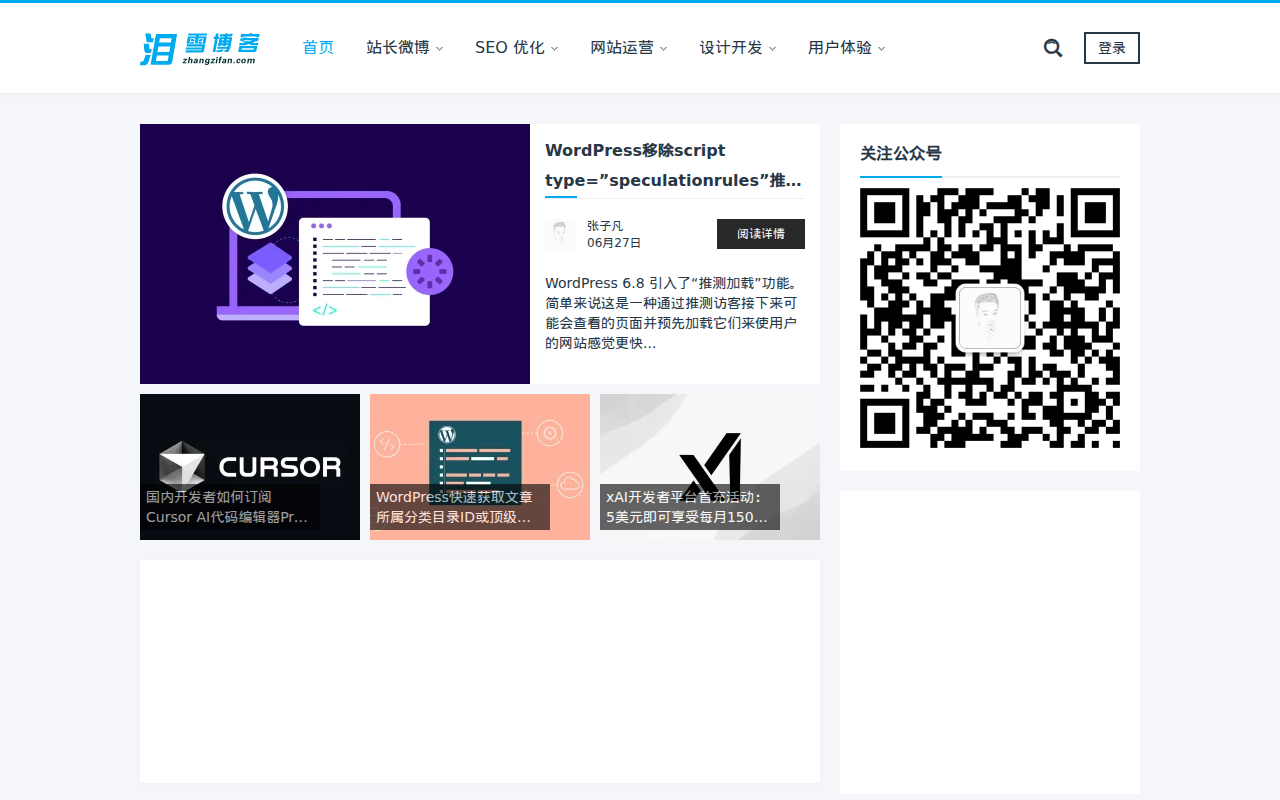Open the xAI开发者平台首充活动 caption link

[x=689, y=507]
